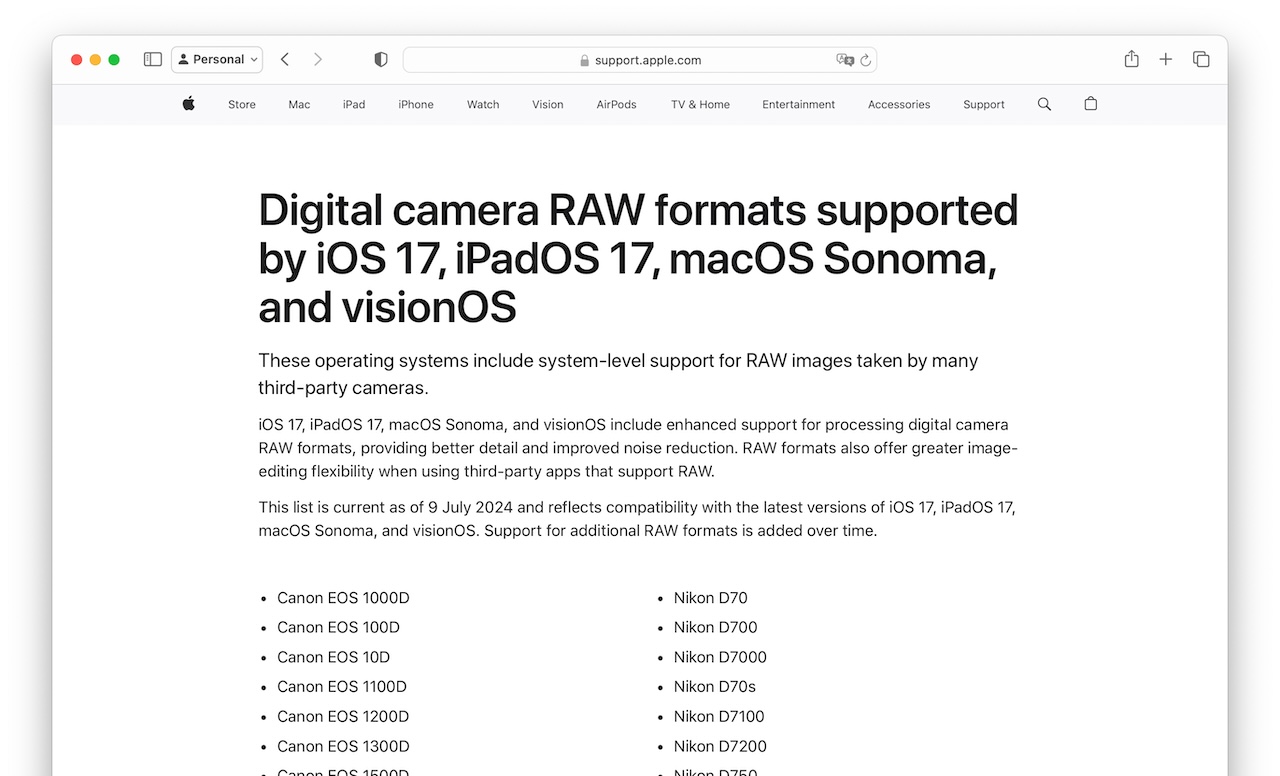Open the Personal profile dropdown
The image size is (1280, 776).
coord(217,60)
